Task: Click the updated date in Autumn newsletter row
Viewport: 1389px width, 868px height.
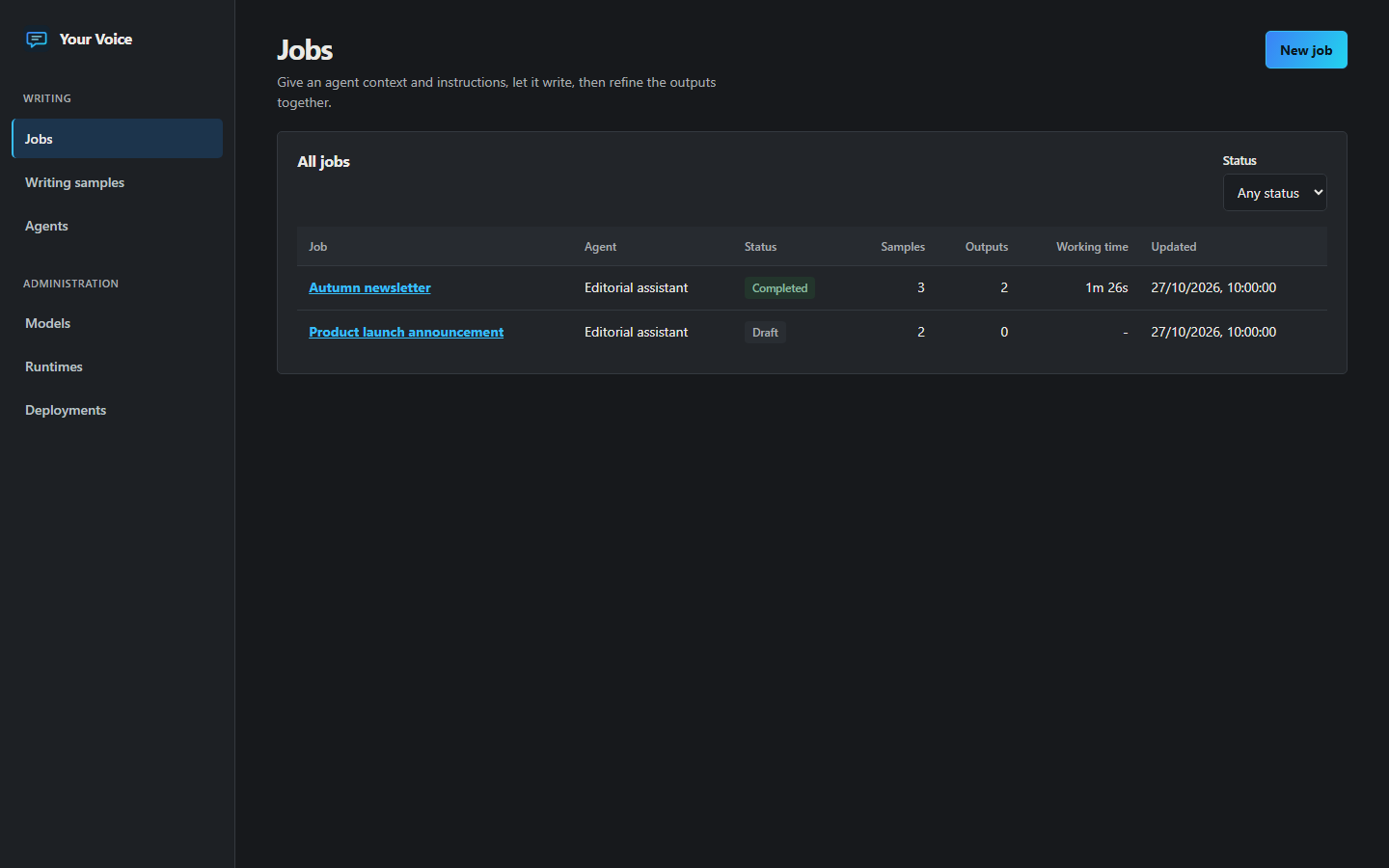Action: tap(1213, 287)
